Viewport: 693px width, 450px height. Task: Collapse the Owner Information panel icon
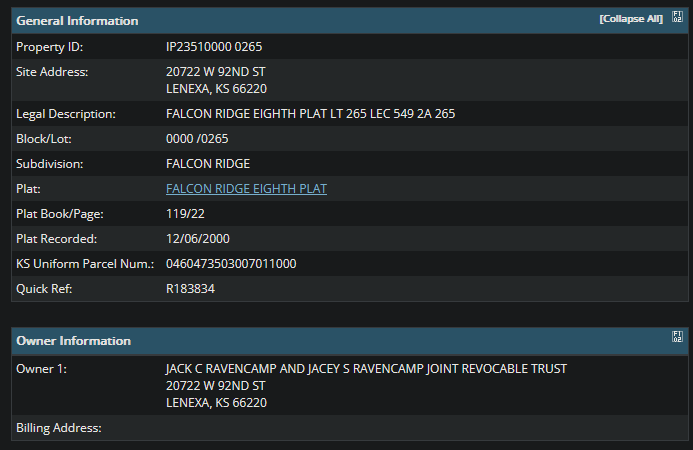(x=677, y=336)
